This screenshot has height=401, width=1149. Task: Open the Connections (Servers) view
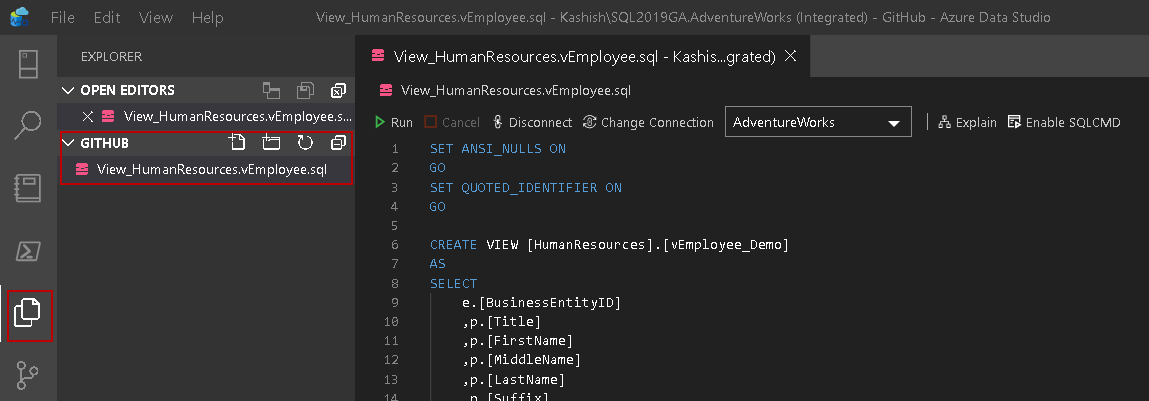pos(28,64)
